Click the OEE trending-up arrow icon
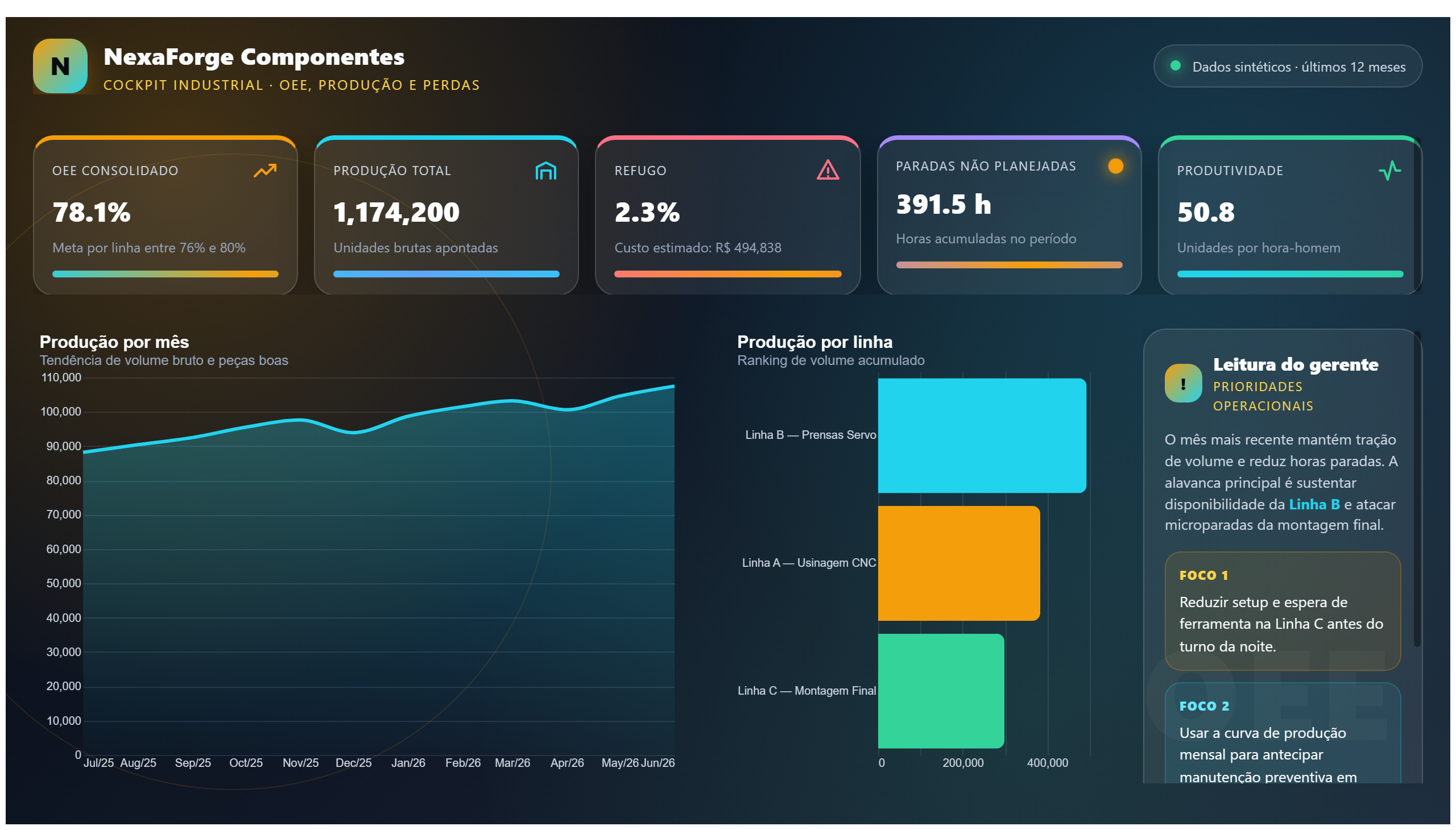1456x830 pixels. click(265, 171)
